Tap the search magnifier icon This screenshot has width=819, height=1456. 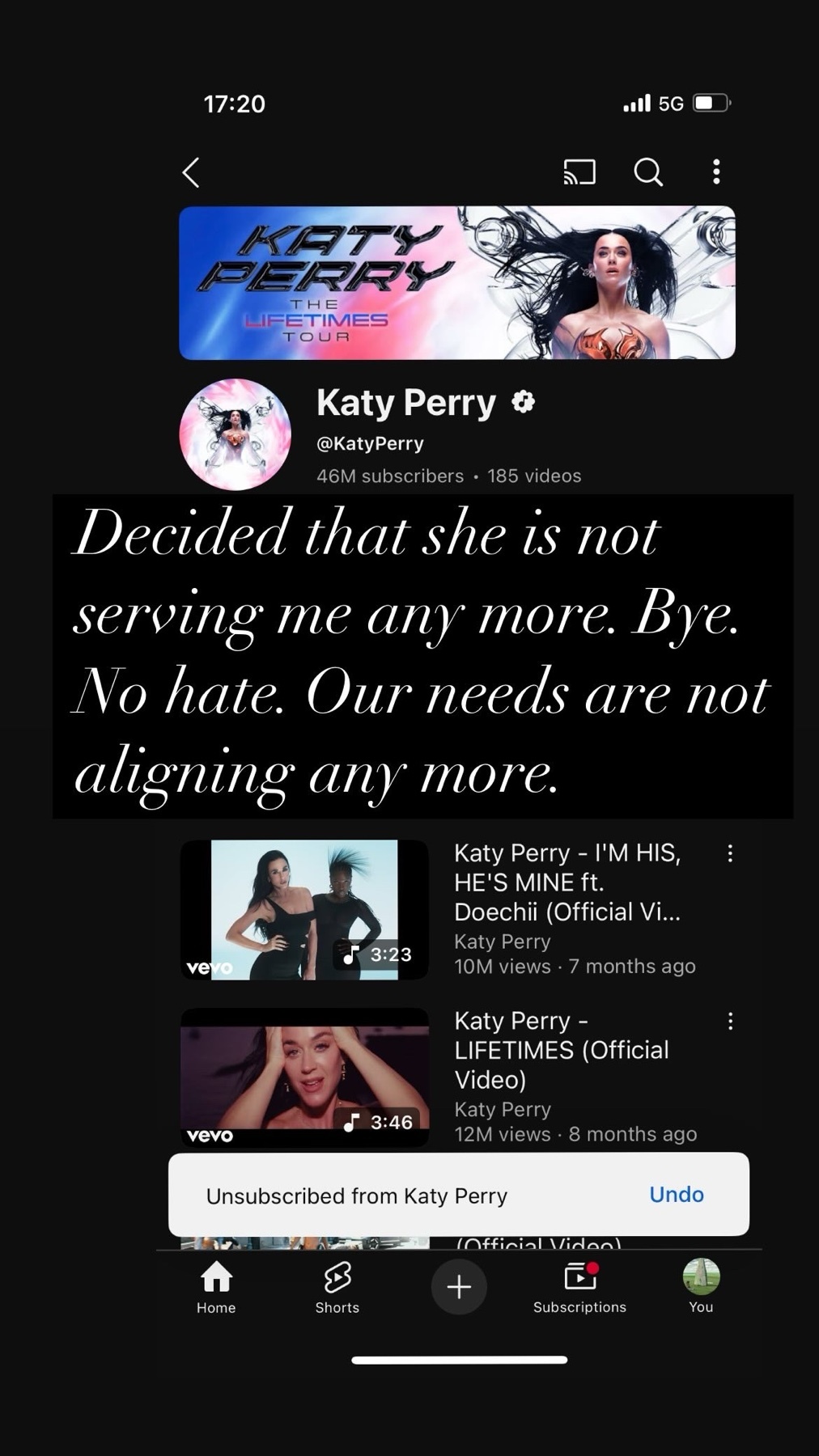point(648,172)
